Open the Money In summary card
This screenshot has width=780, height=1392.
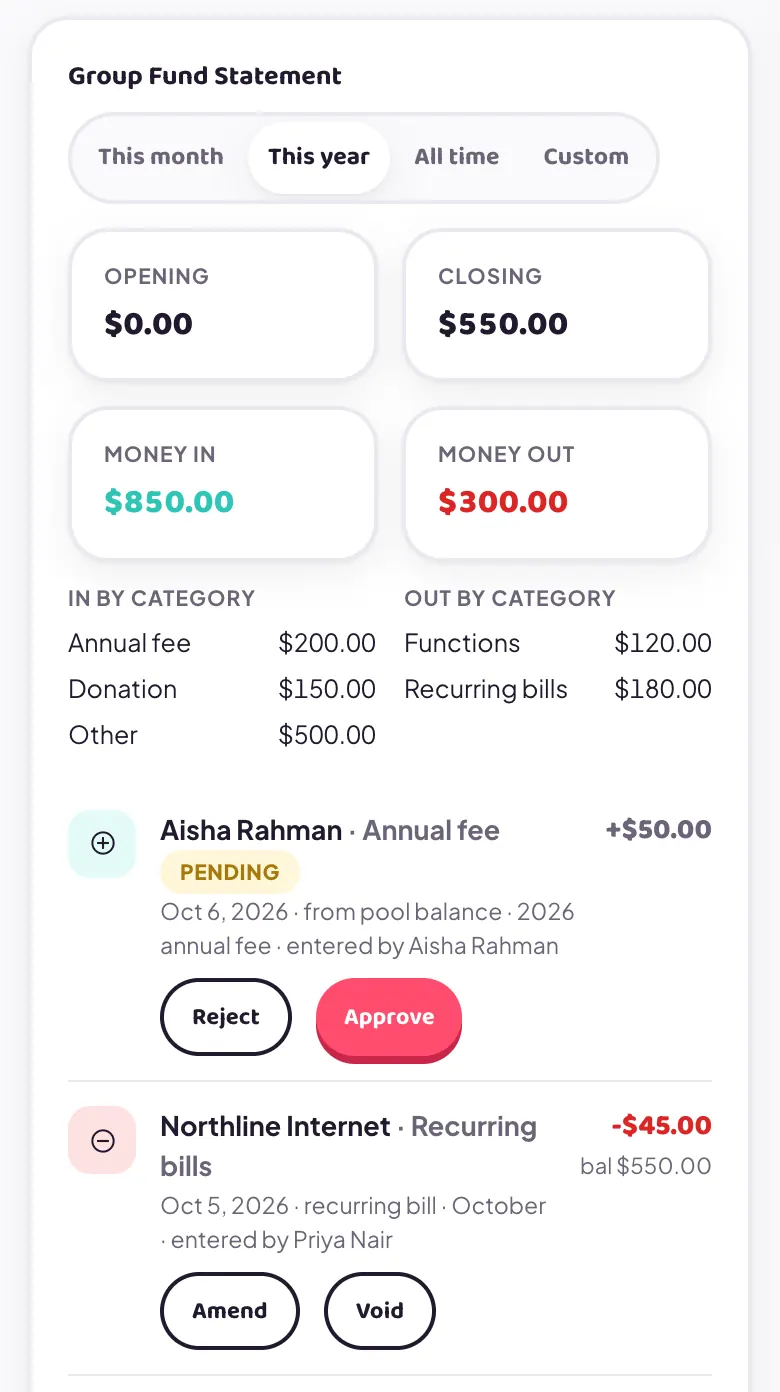222,482
